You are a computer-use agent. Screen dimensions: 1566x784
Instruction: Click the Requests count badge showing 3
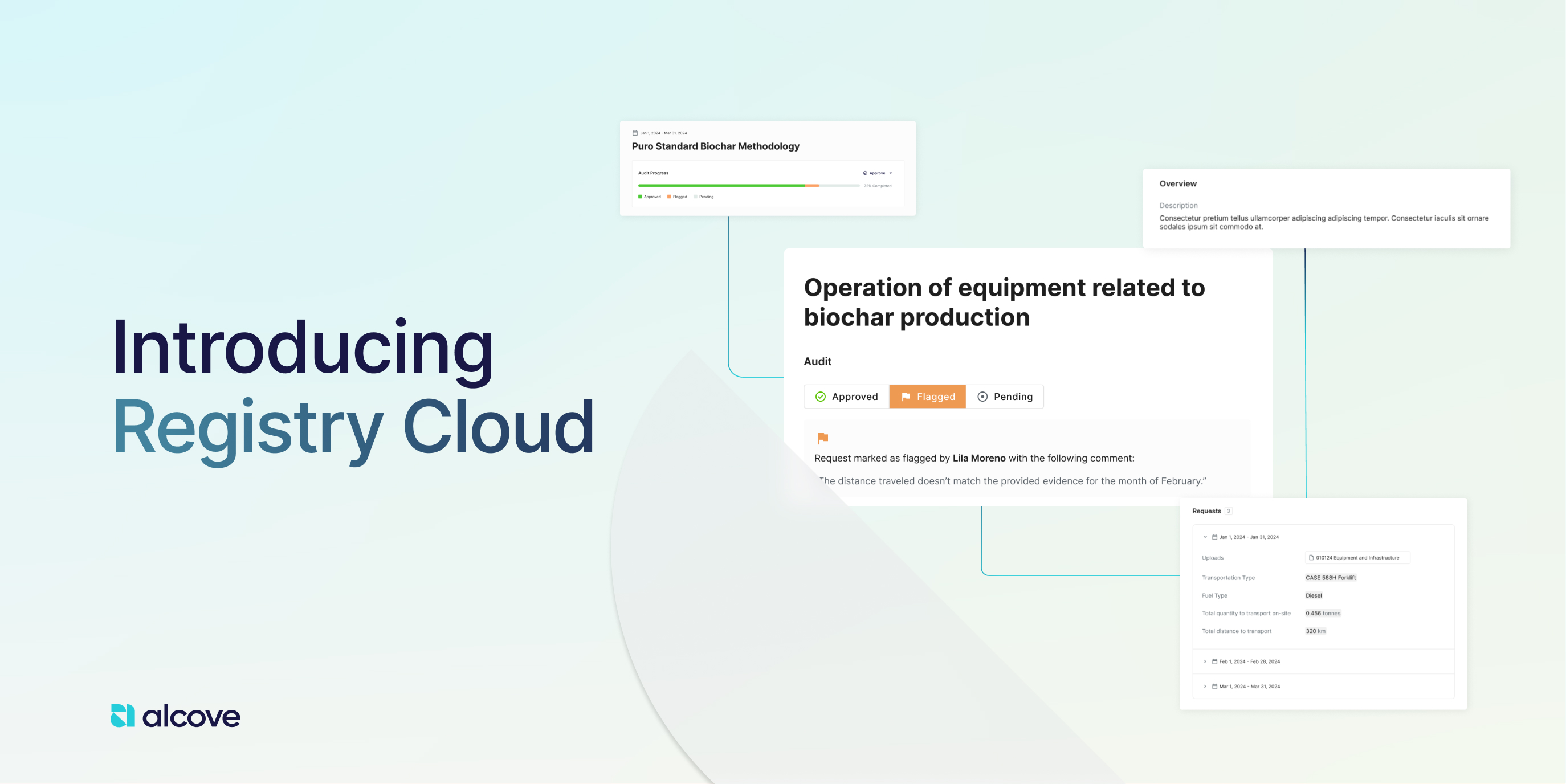point(1228,511)
